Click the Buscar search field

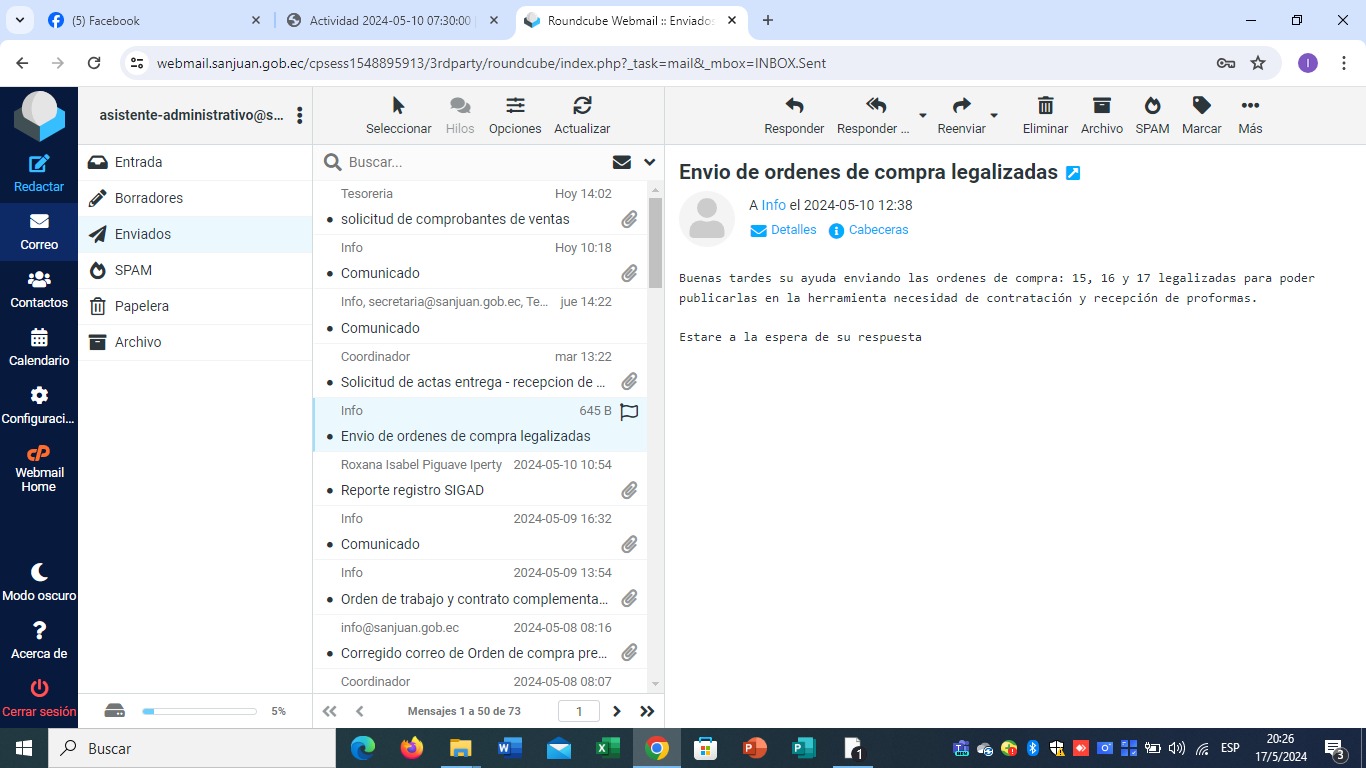click(470, 162)
